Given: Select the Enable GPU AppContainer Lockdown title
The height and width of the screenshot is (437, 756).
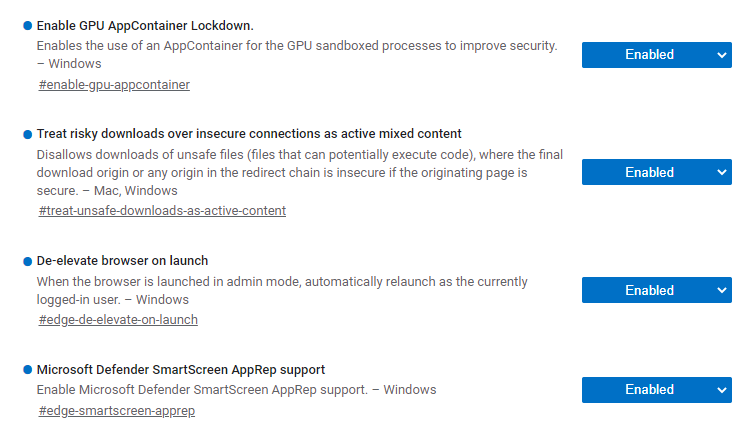Looking at the screenshot, I should pyautogui.click(x=144, y=25).
